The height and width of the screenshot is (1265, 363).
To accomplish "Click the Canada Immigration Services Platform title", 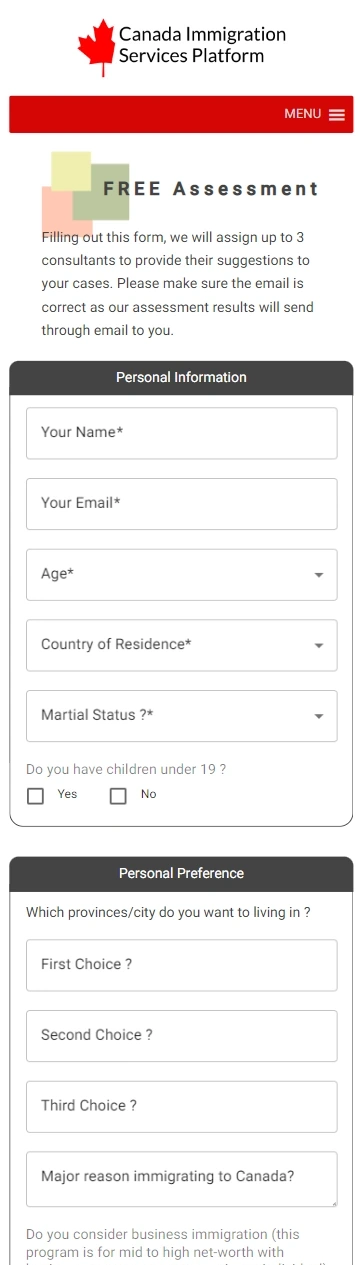I will (202, 45).
